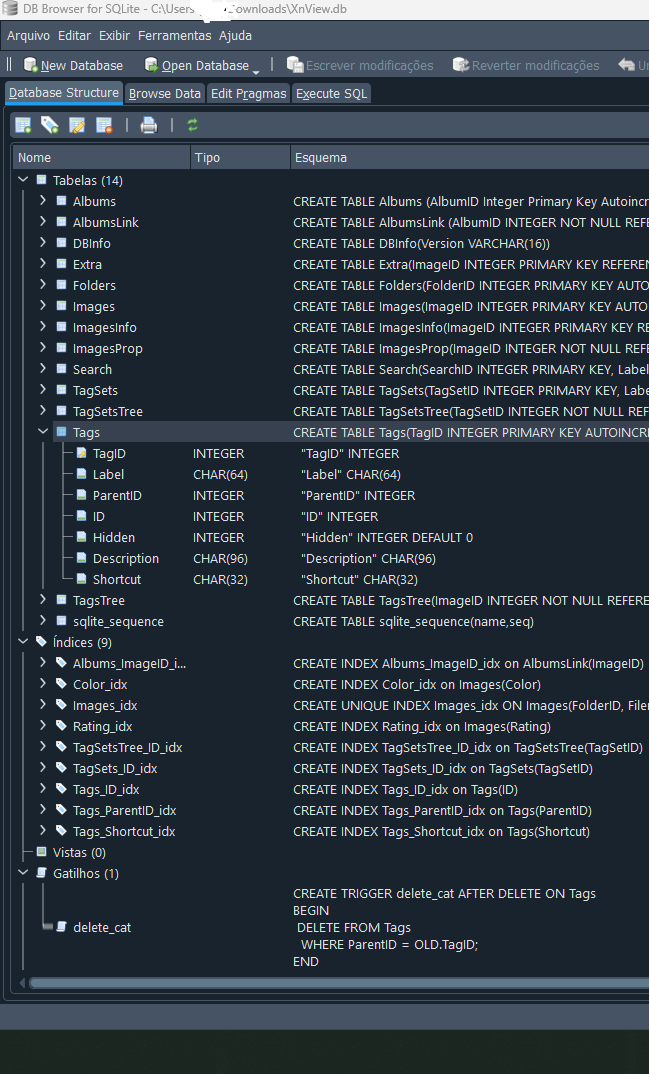This screenshot has height=1074, width=649.
Task: Click the Hidden field icon
Action: pos(81,537)
